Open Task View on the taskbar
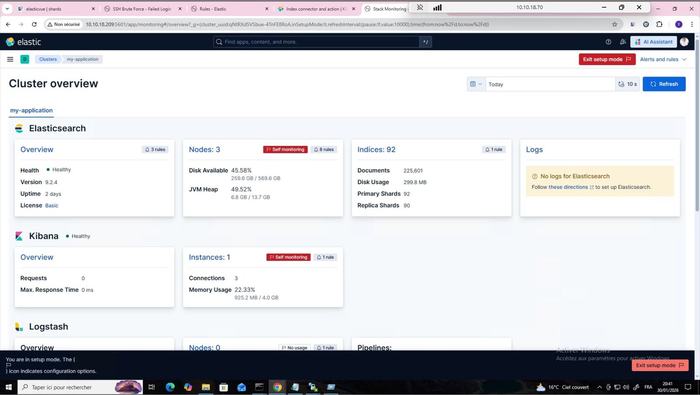This screenshot has width=700, height=395. 151,387
